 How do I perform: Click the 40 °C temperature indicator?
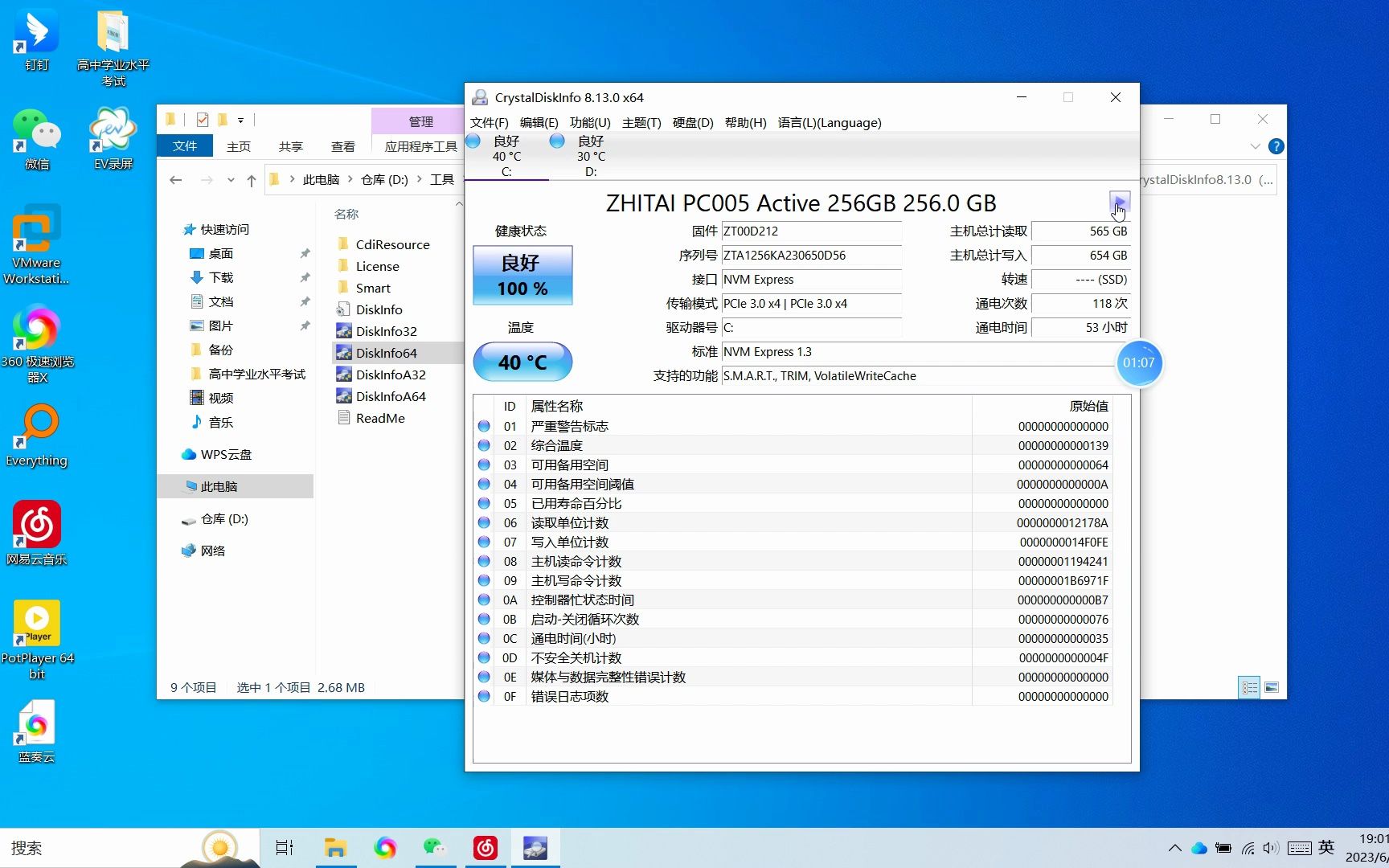[522, 362]
